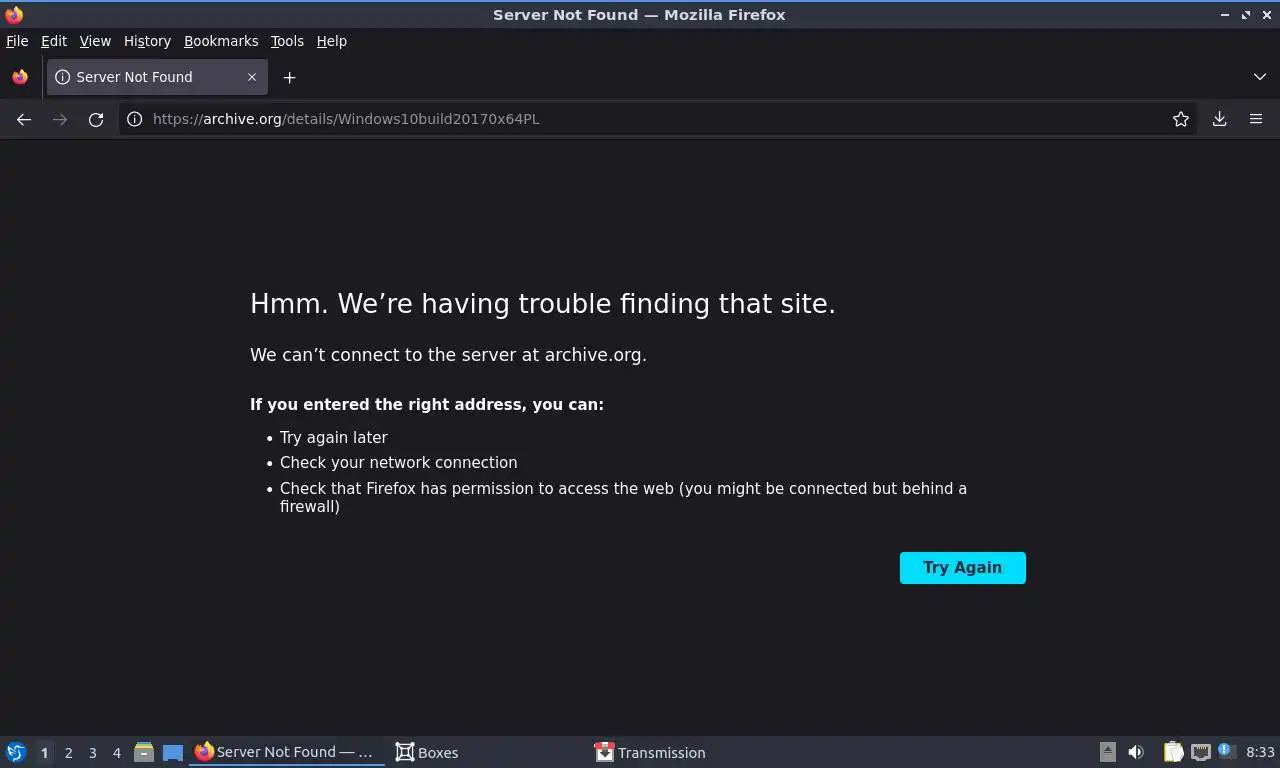The image size is (1280, 768).
Task: Bookmark this page with the star
Action: (1181, 119)
